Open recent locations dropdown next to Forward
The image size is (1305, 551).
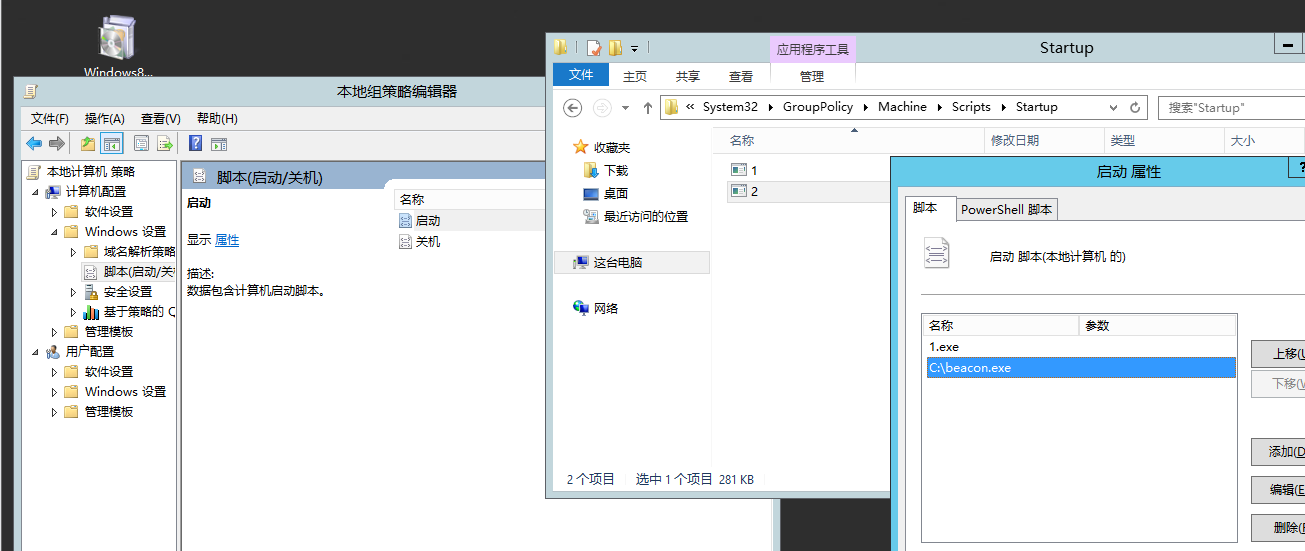tap(625, 107)
